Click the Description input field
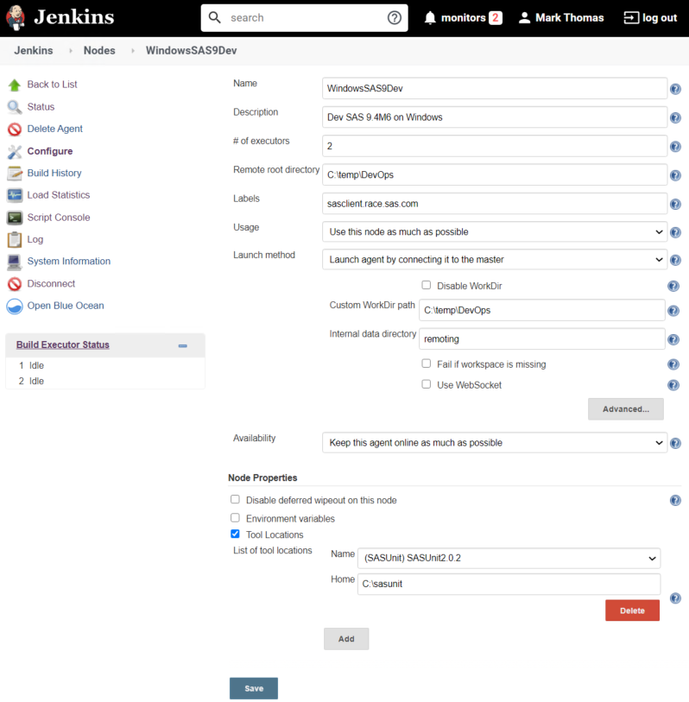This screenshot has height=702, width=689. (495, 117)
